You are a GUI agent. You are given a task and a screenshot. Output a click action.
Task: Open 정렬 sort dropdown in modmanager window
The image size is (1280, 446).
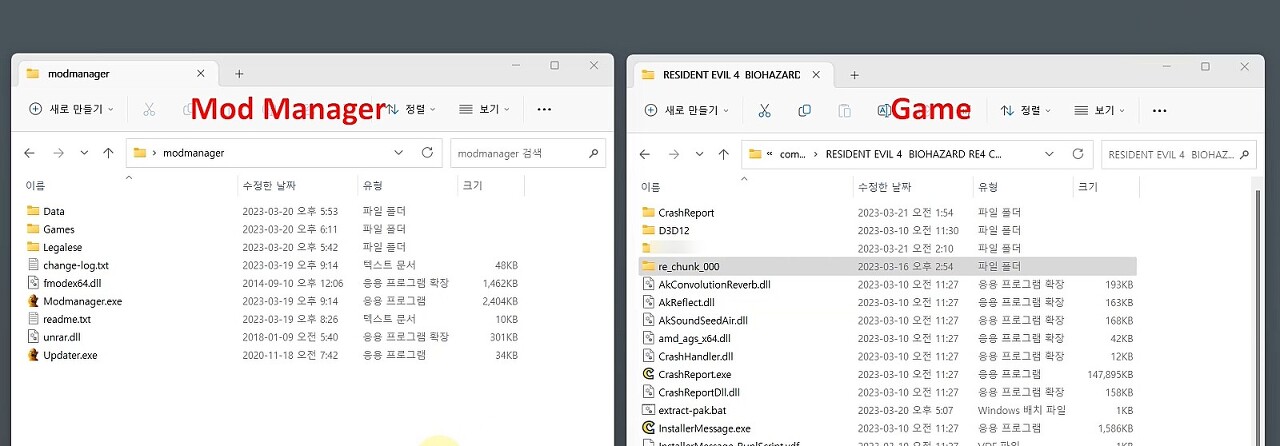(x=412, y=109)
